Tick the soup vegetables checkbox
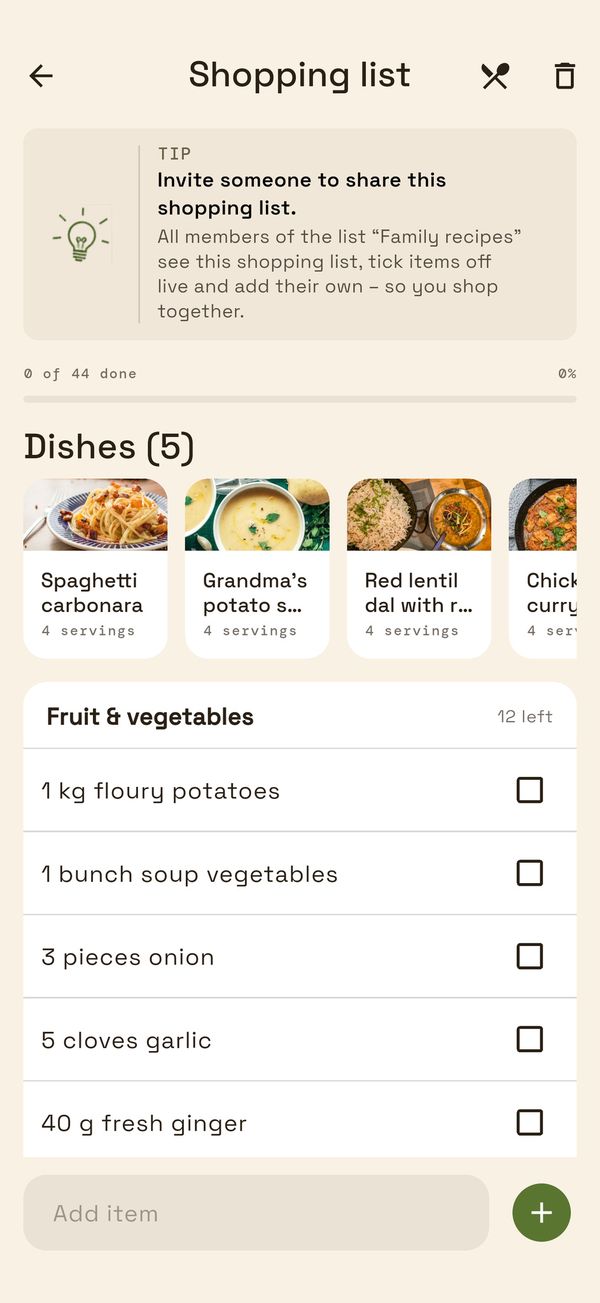 pos(530,873)
